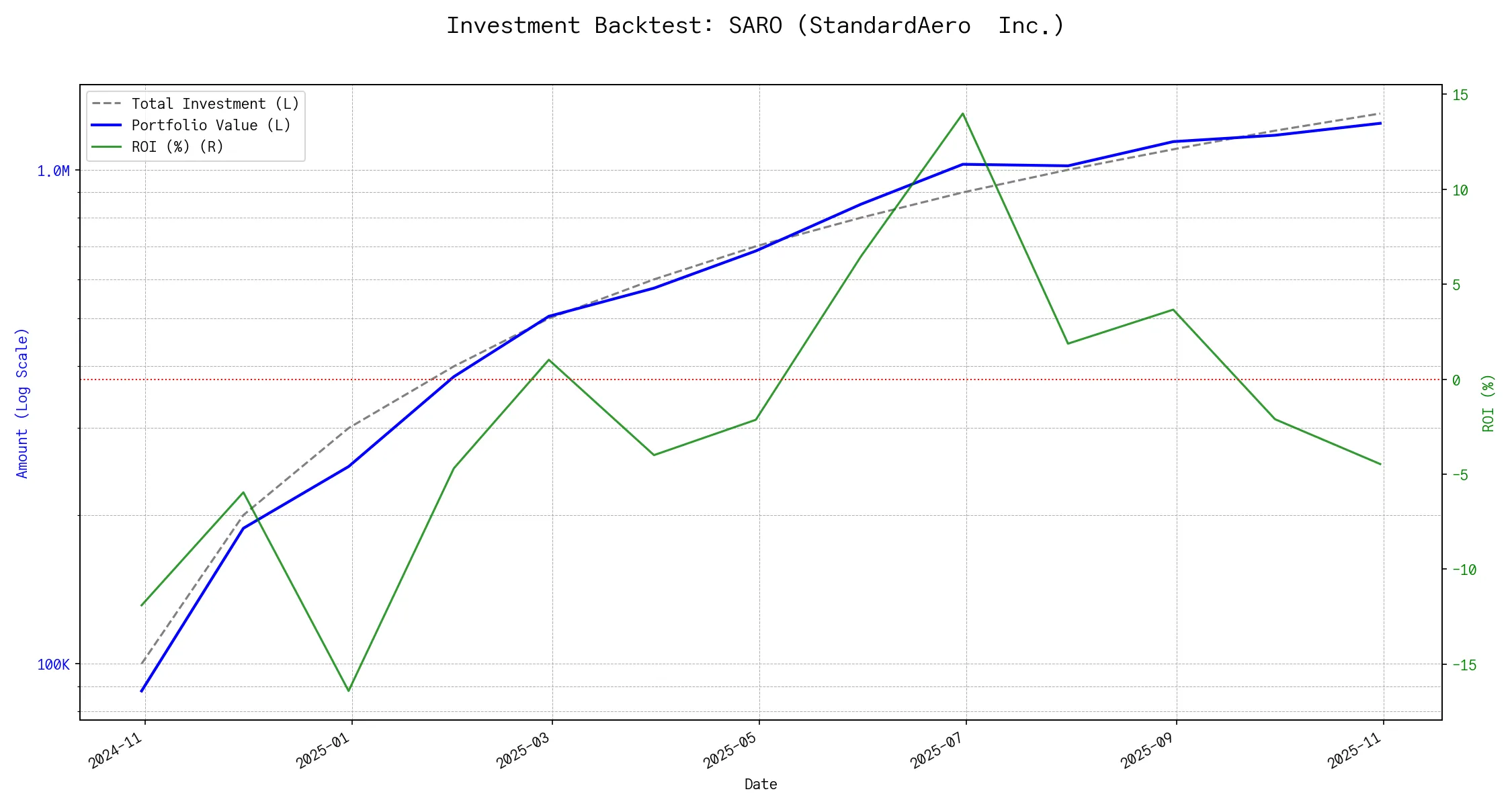Click the chart title Investment Backtest SARO
1512x806 pixels.
(x=755, y=26)
